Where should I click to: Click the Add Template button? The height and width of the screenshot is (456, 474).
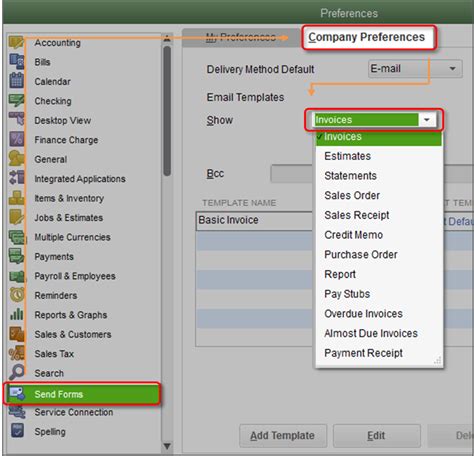(x=283, y=435)
